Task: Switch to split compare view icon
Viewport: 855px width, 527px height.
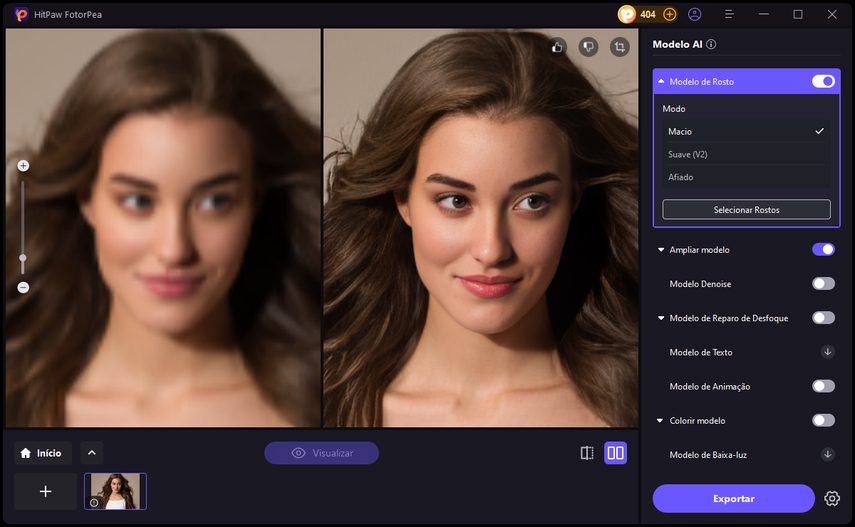Action: 587,453
